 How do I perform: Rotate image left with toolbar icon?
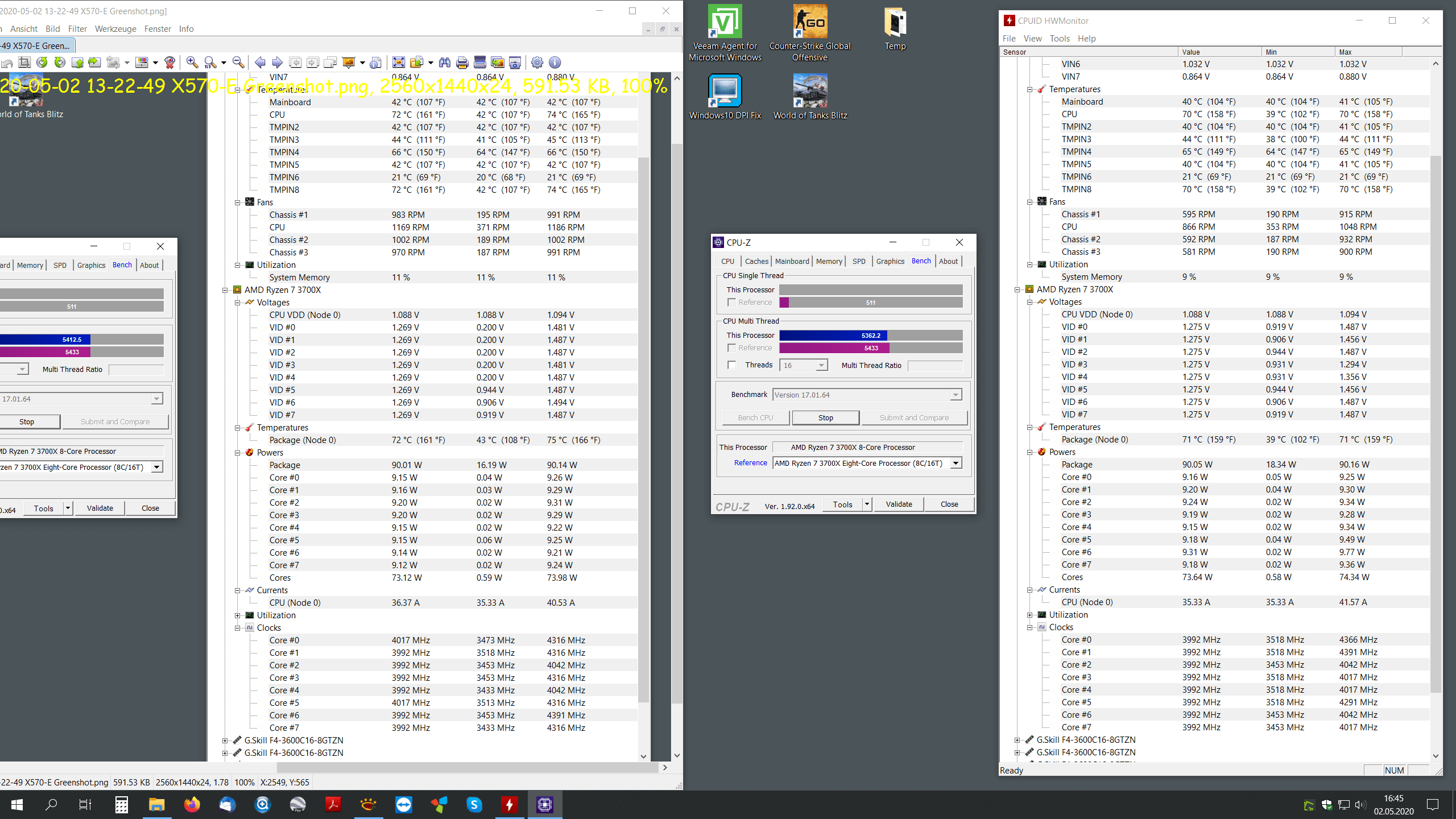(x=42, y=62)
